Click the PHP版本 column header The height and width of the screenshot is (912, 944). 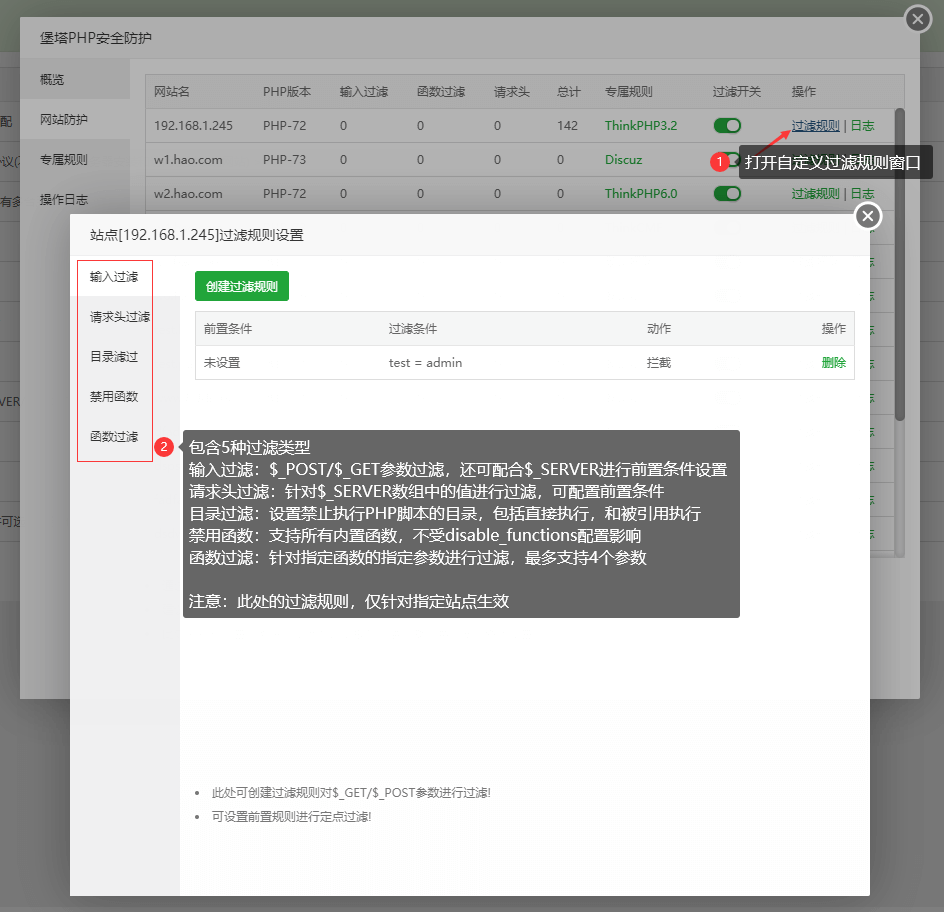pos(287,92)
